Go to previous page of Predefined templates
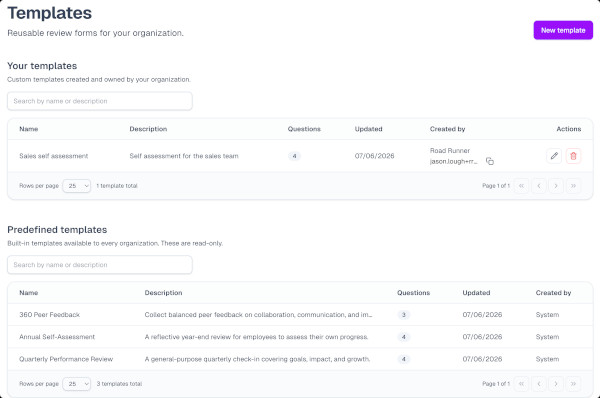 [539, 383]
